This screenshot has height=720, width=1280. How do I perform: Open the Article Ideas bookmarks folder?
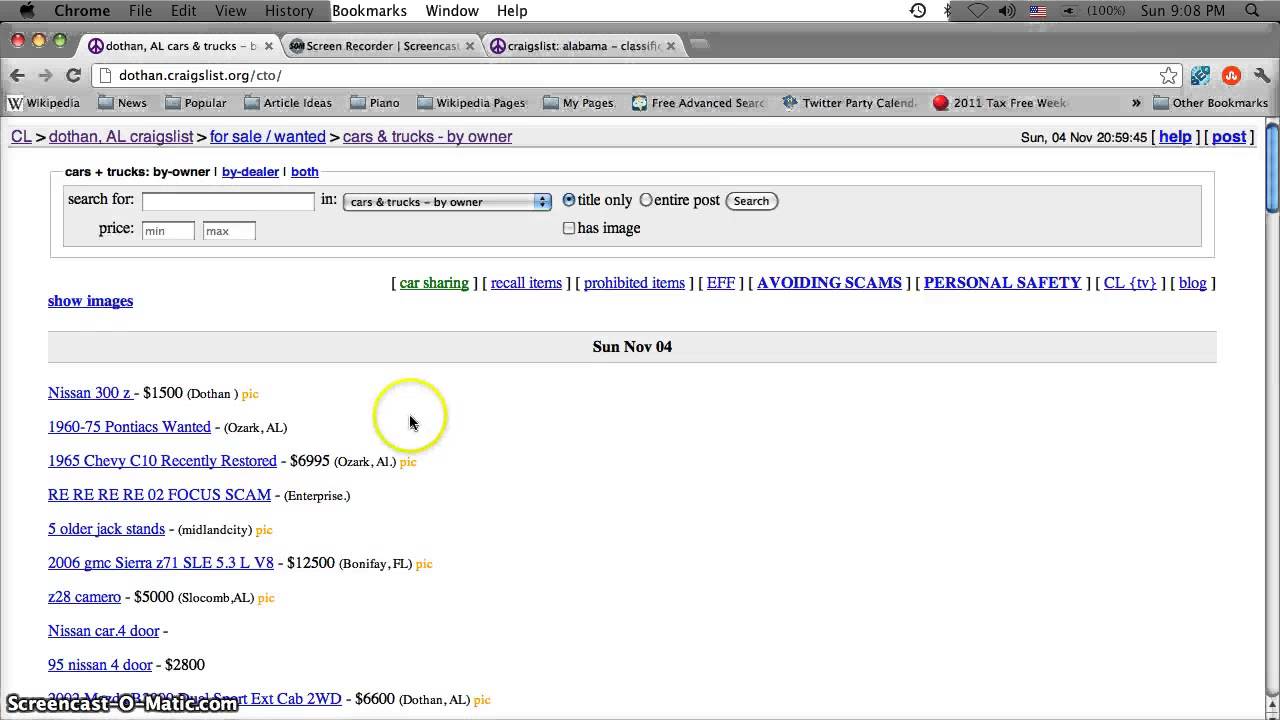tap(287, 103)
